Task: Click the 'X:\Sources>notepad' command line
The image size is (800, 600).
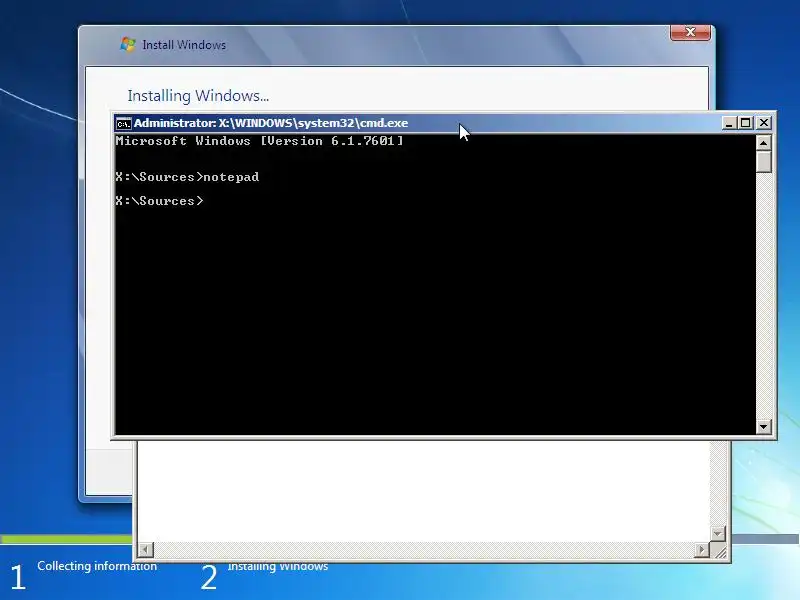Action: tap(187, 177)
